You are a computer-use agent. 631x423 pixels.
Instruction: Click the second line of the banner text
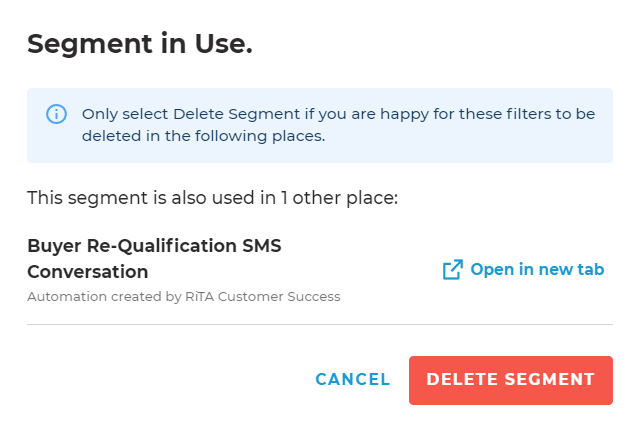(x=204, y=136)
